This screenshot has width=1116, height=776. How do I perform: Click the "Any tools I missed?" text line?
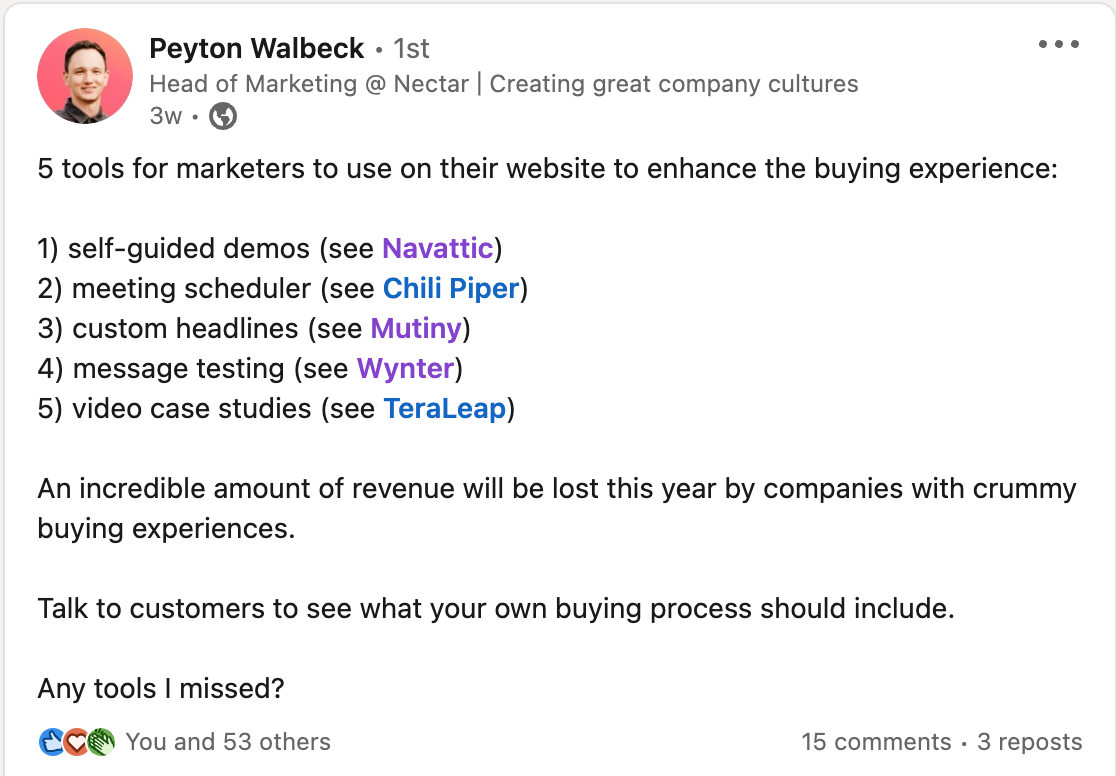click(161, 689)
